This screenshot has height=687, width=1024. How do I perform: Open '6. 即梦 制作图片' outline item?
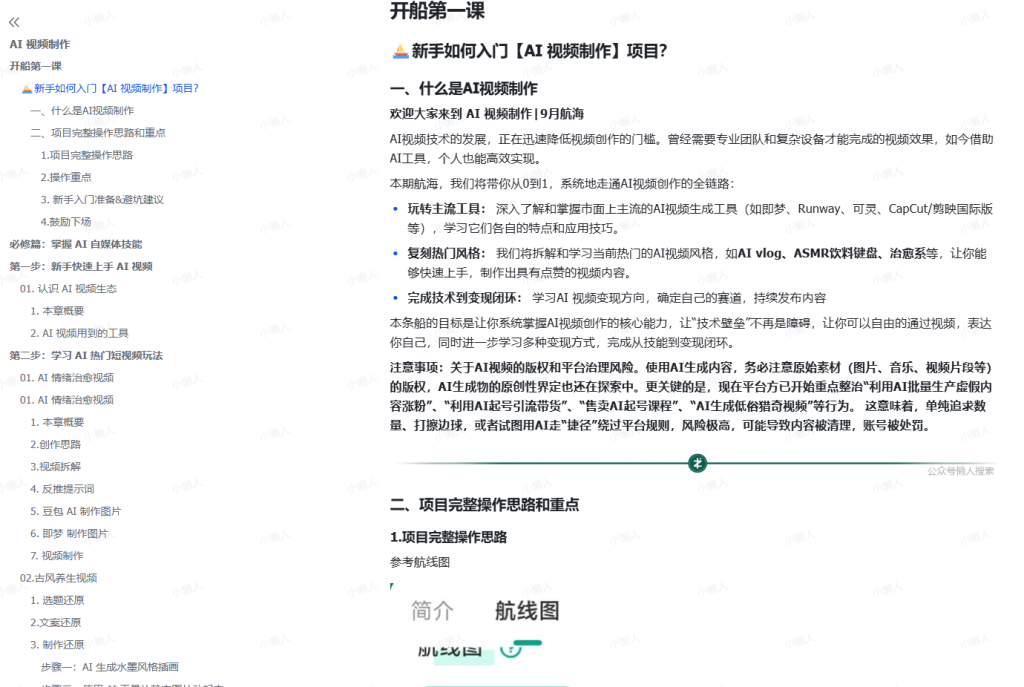[x=69, y=533]
